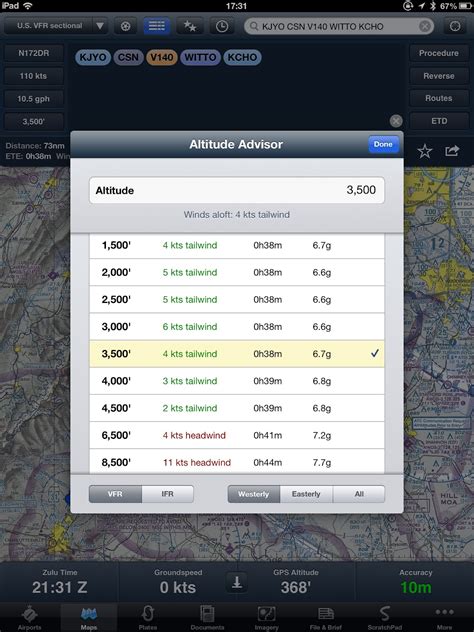Image resolution: width=474 pixels, height=632 pixels.
Task: Open the File & Brief tab
Action: click(326, 617)
